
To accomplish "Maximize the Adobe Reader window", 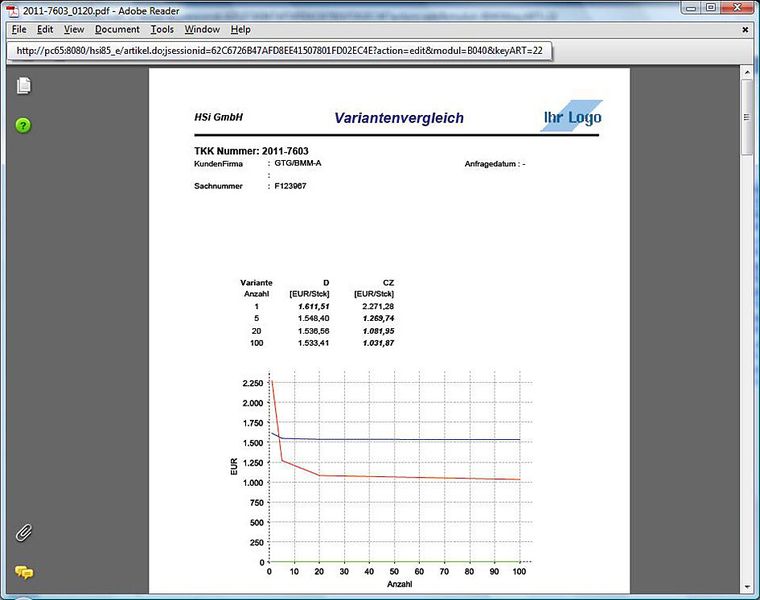I will pyautogui.click(x=711, y=7).
